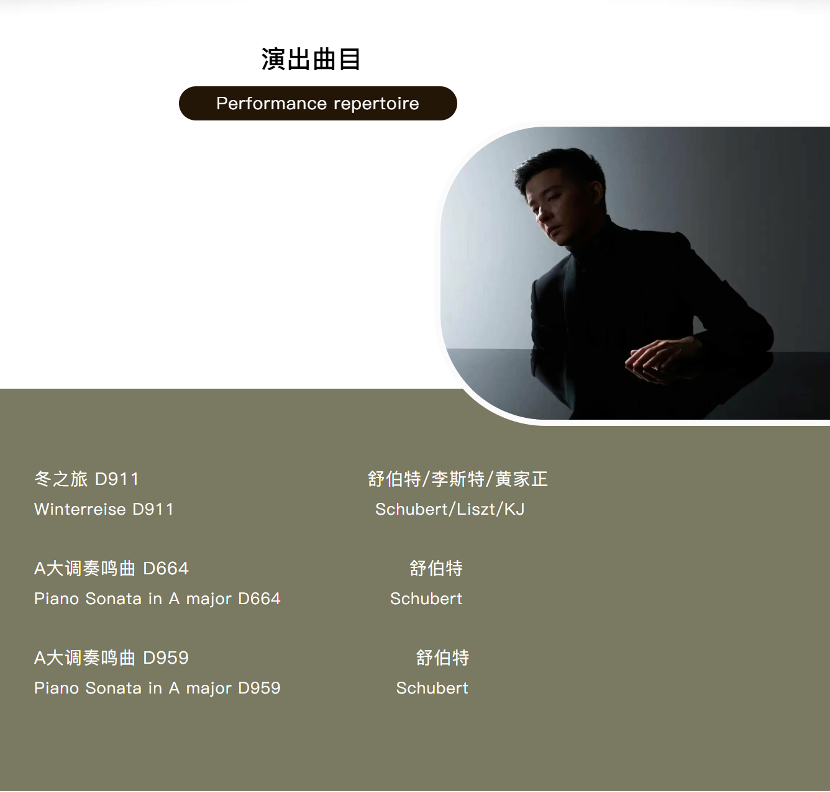Select the A大调奏鸣曲 D664 title
830x792 pixels.
pos(111,569)
